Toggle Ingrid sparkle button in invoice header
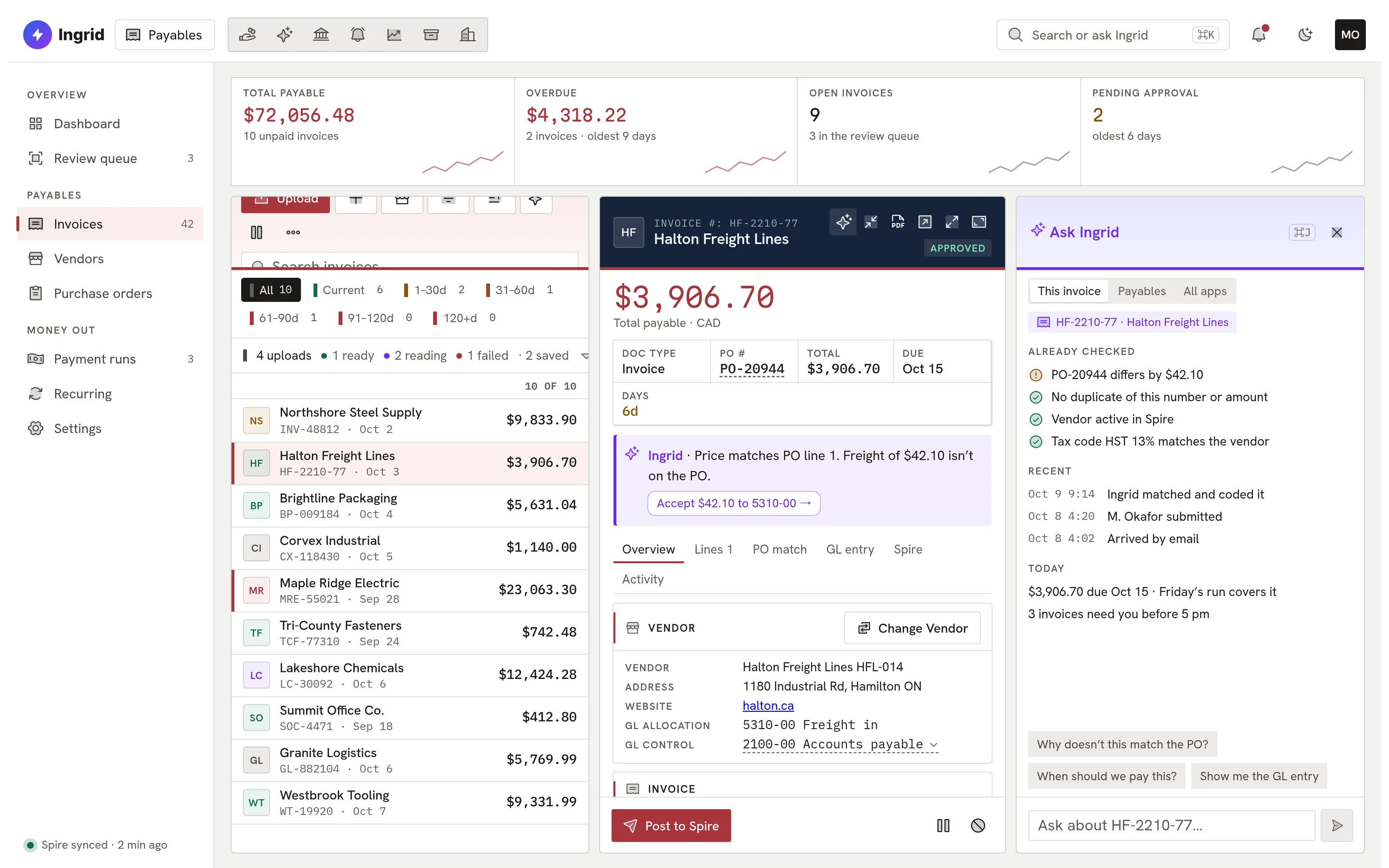Viewport: 1389px width, 868px height. pyautogui.click(x=843, y=222)
